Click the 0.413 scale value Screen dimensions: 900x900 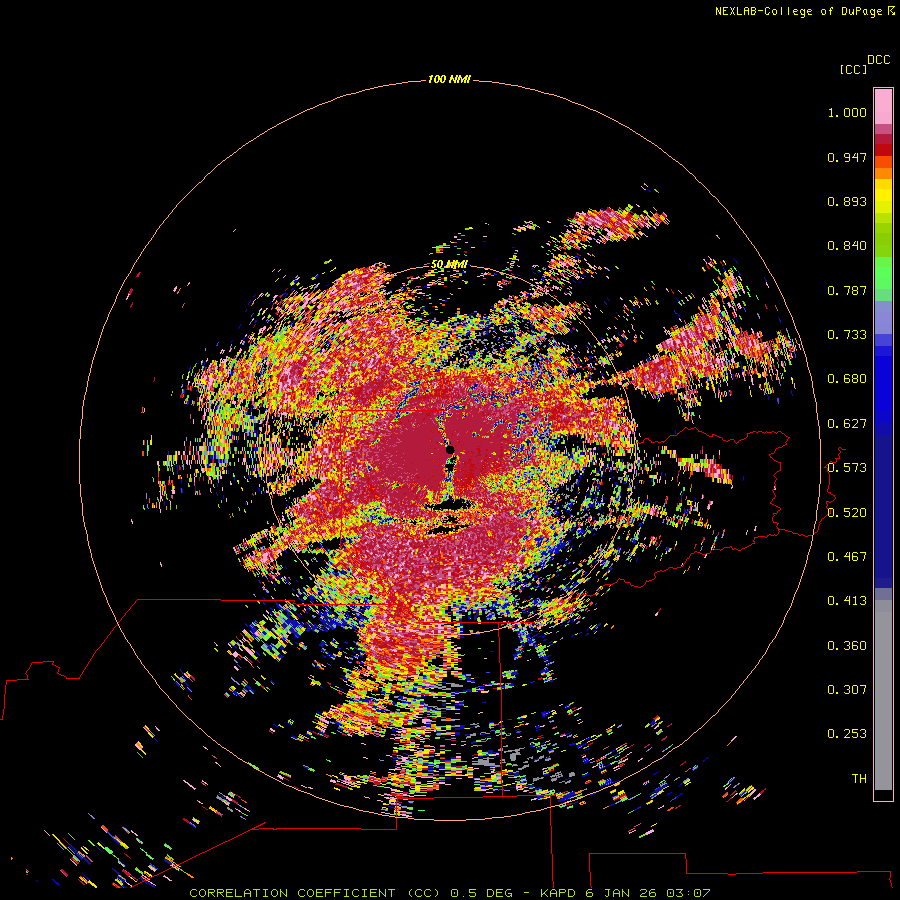(847, 601)
